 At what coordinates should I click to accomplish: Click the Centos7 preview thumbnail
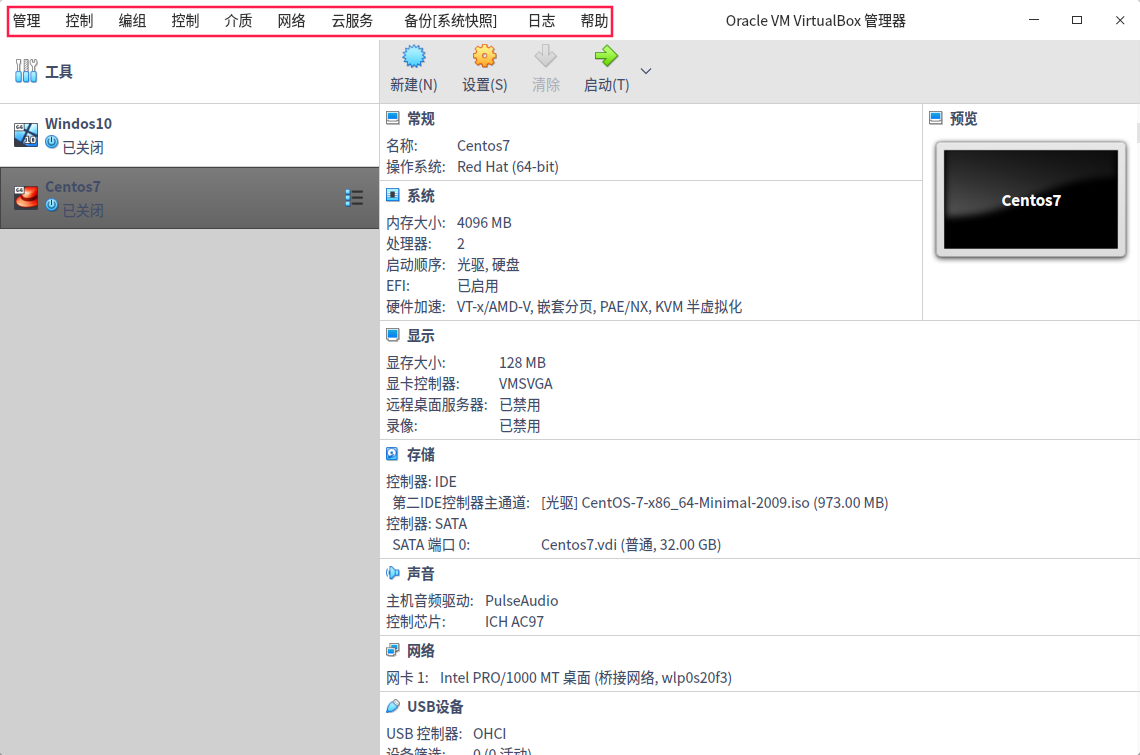pos(1031,199)
